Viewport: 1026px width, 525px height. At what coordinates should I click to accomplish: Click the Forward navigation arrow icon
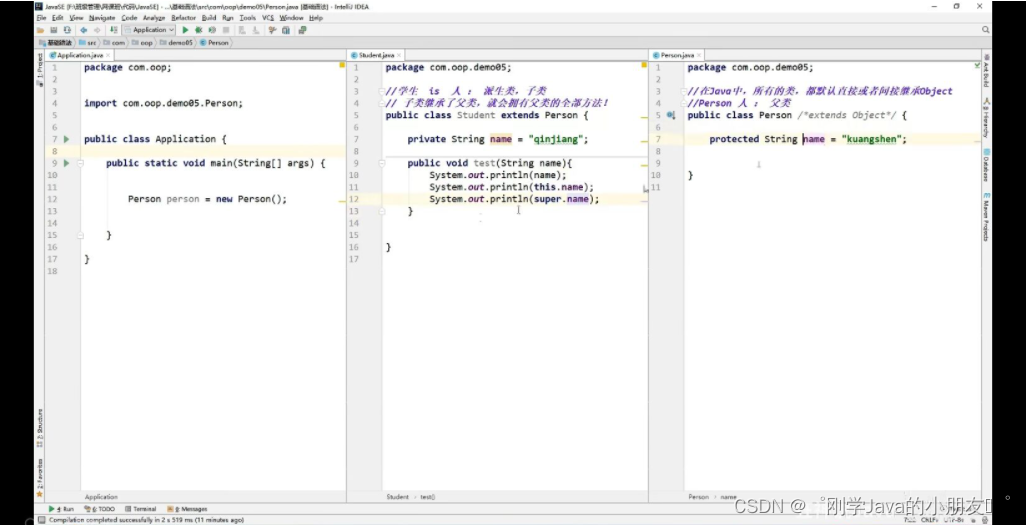[97, 30]
